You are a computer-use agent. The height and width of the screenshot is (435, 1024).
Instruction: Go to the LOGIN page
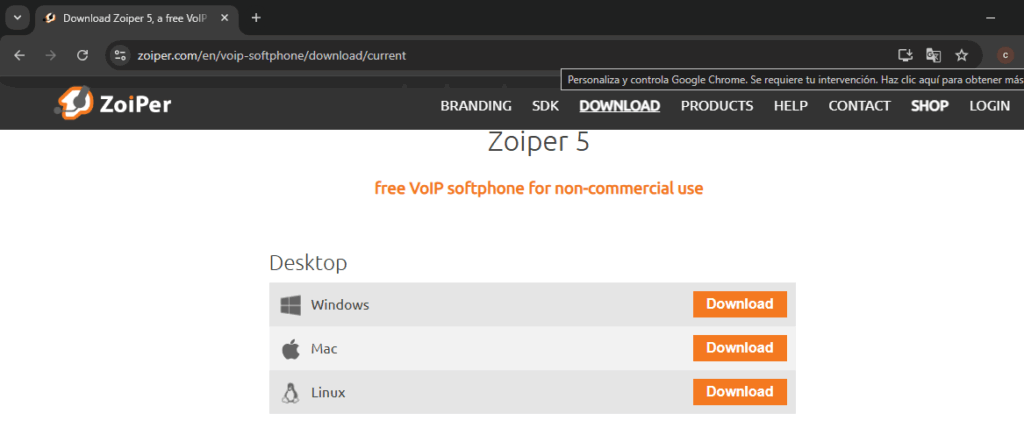(989, 106)
